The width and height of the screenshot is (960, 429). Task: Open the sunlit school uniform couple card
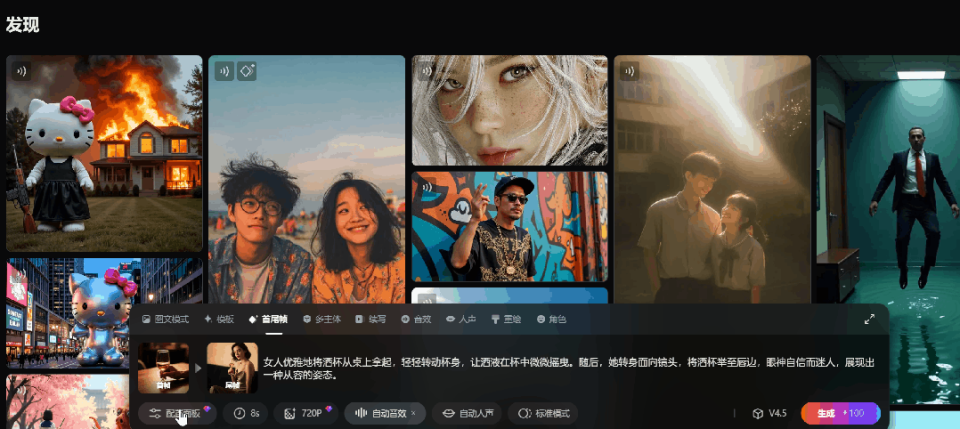coord(712,179)
